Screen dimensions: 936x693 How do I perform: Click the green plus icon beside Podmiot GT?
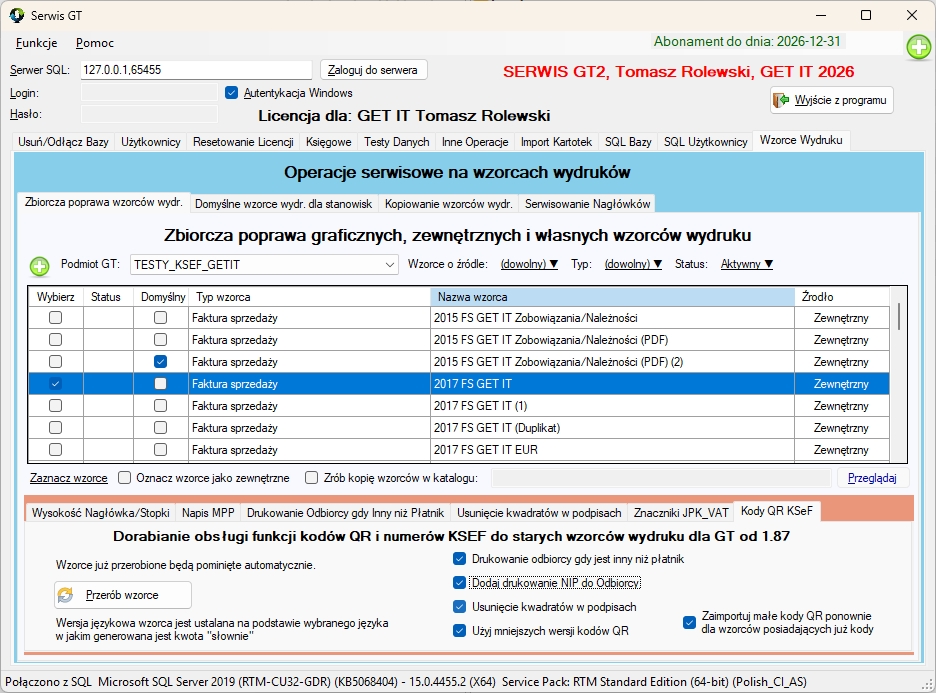click(x=39, y=266)
